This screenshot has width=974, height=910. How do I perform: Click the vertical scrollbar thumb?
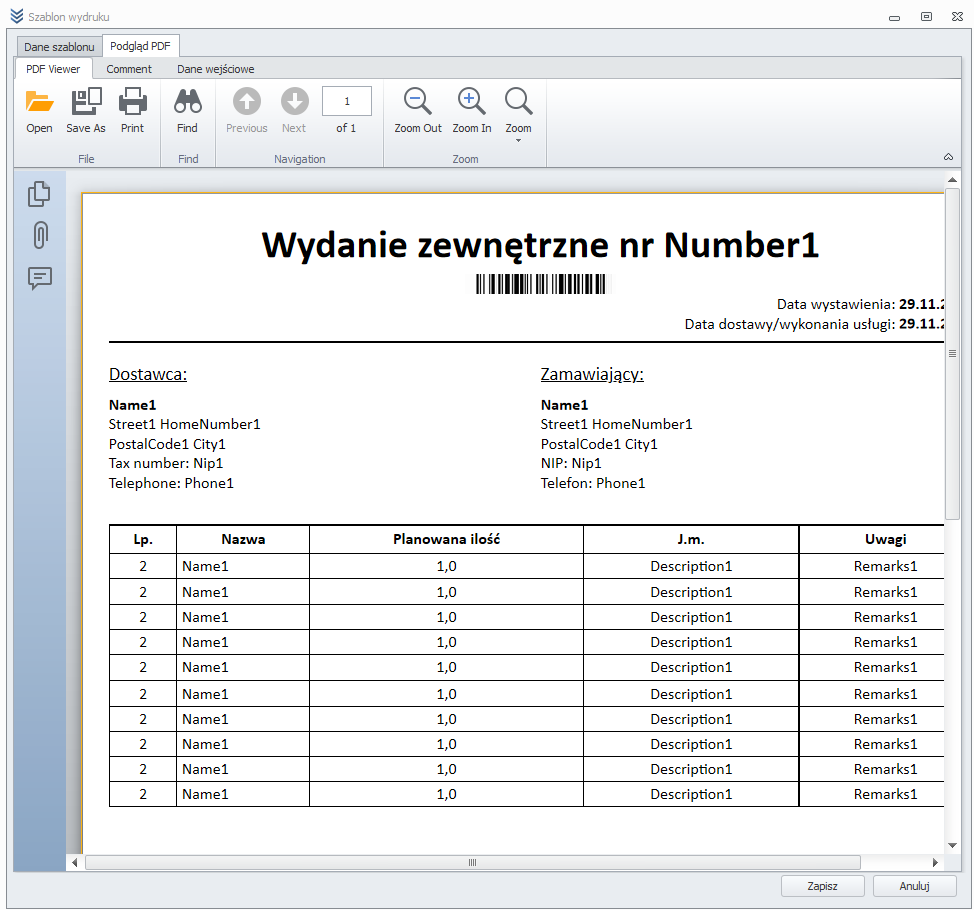[x=952, y=353]
